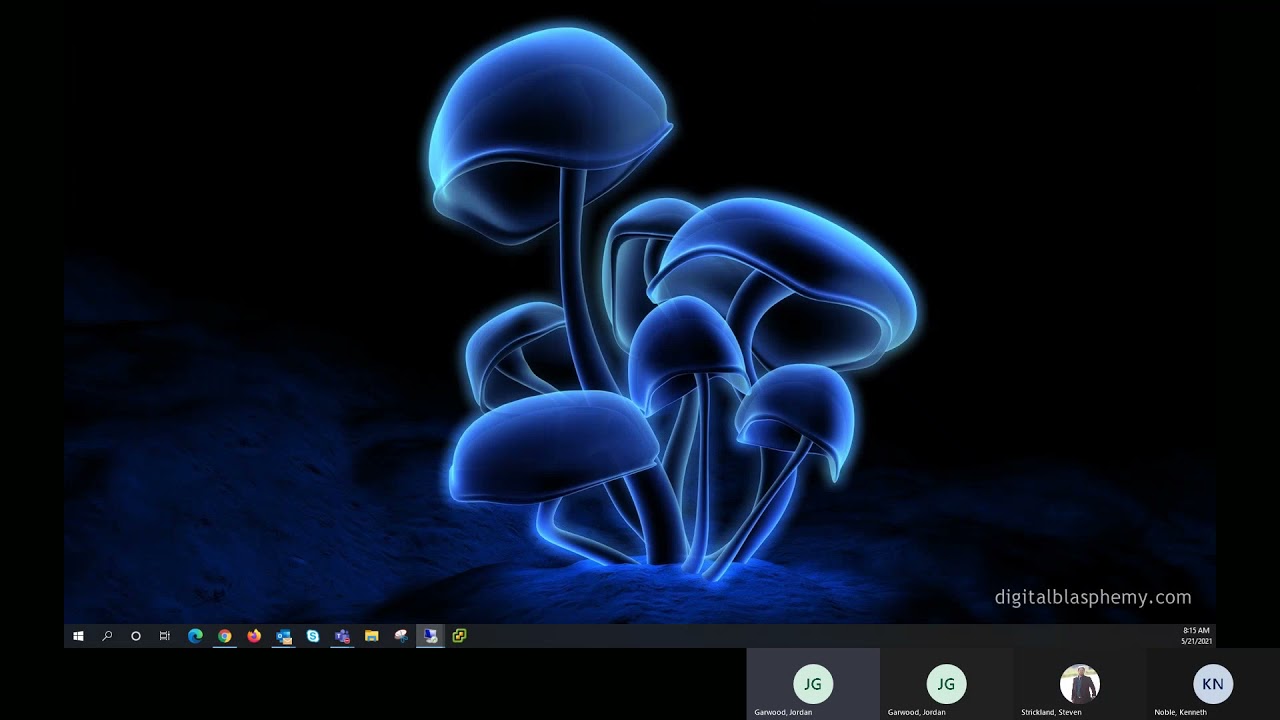Open the 8:15 AM clock and calendar
Image resolution: width=1280 pixels, height=720 pixels.
[x=1196, y=636]
